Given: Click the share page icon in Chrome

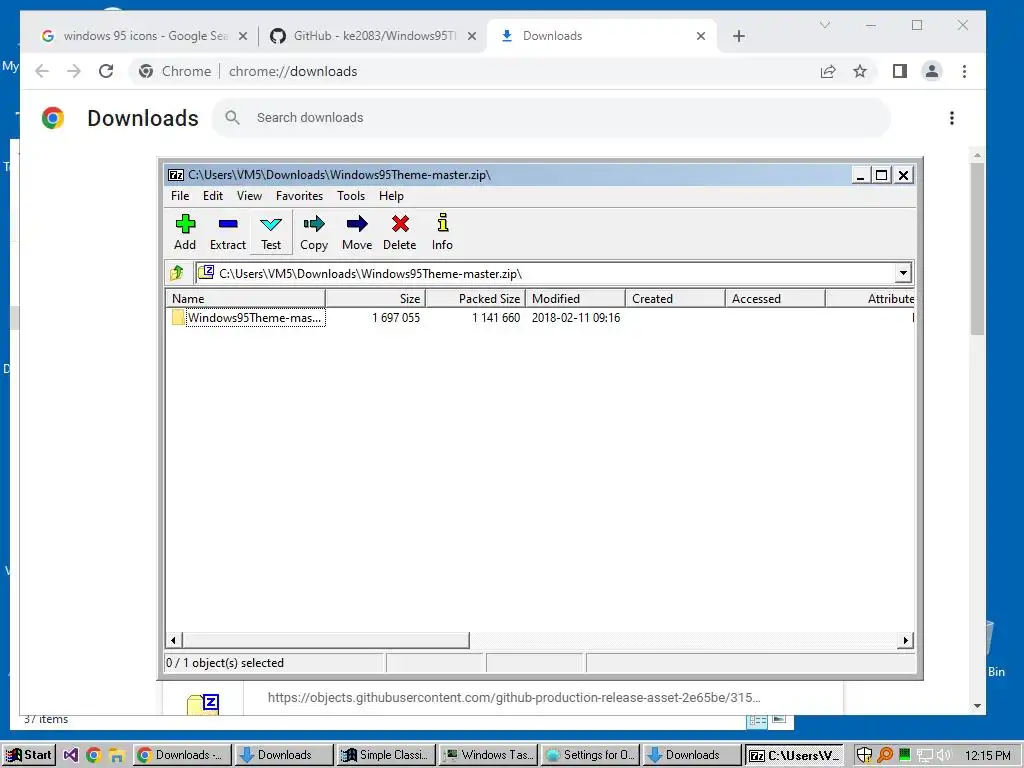Looking at the screenshot, I should click(828, 71).
